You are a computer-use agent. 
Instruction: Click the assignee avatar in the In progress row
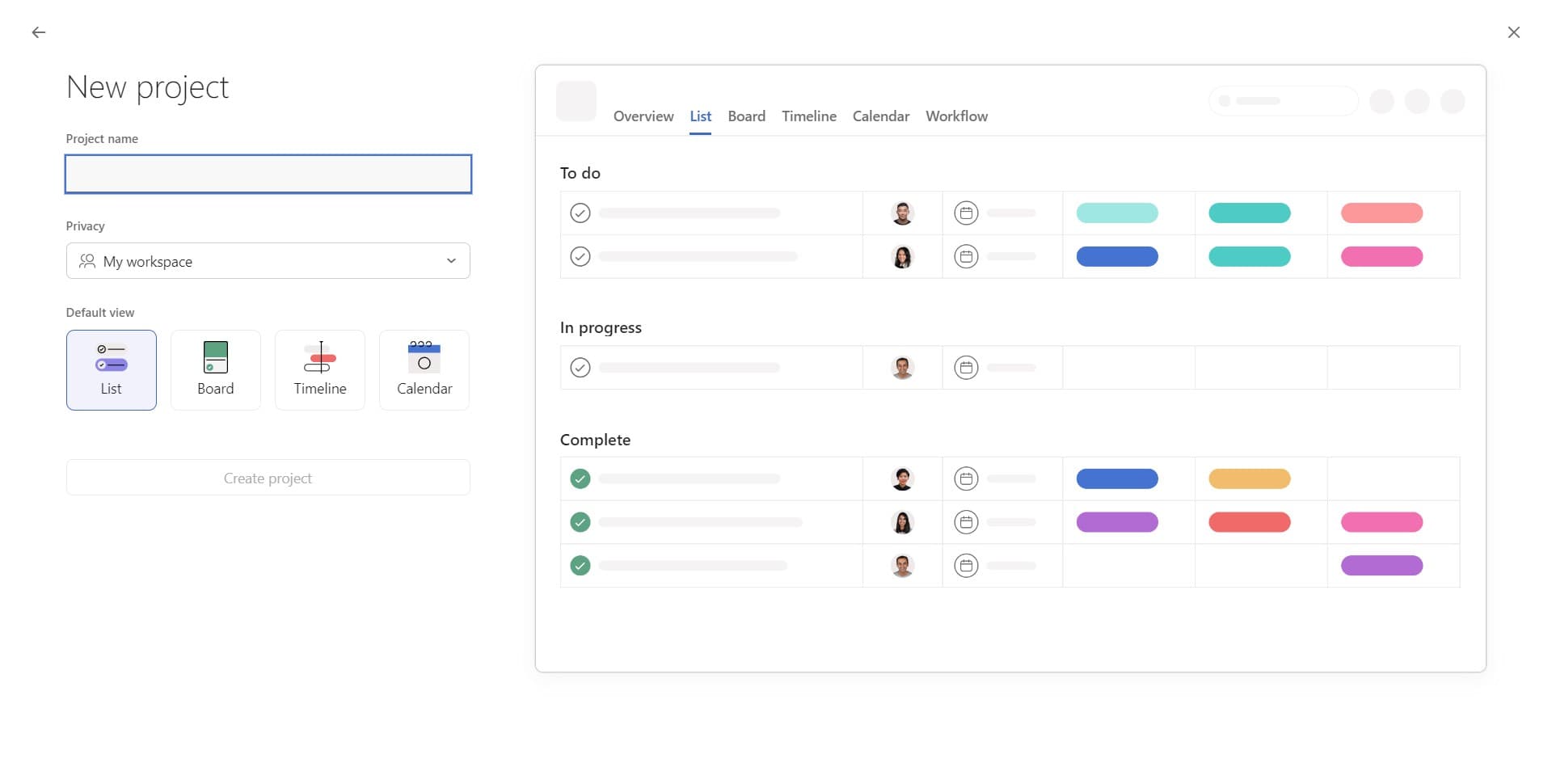click(902, 367)
